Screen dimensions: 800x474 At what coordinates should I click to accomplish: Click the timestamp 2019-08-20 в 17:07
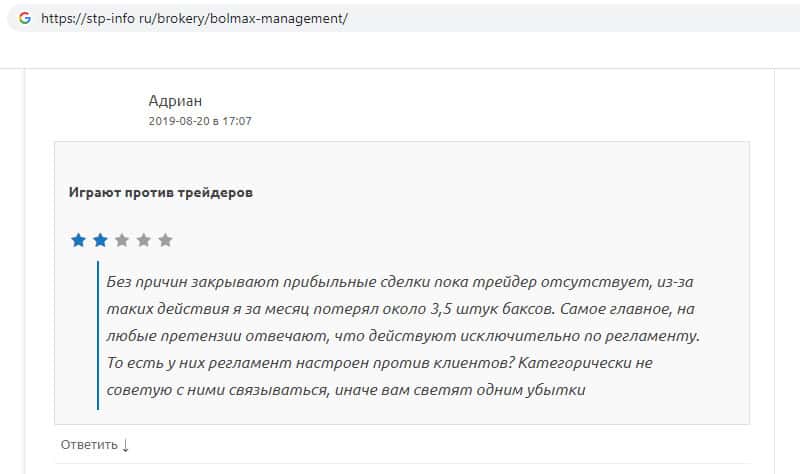pyautogui.click(x=200, y=121)
